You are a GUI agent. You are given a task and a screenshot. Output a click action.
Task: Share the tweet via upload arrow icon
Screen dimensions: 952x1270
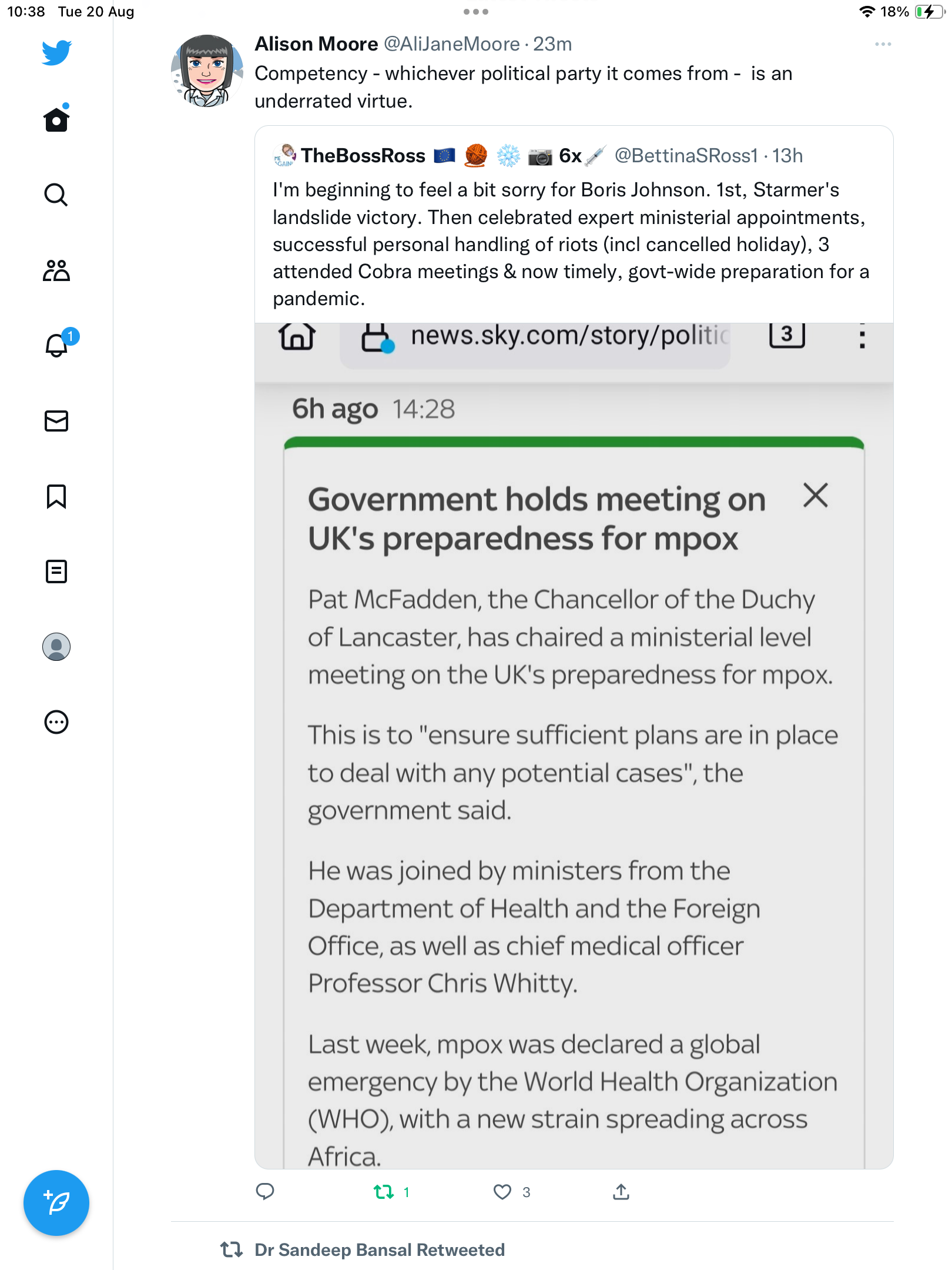point(621,1192)
